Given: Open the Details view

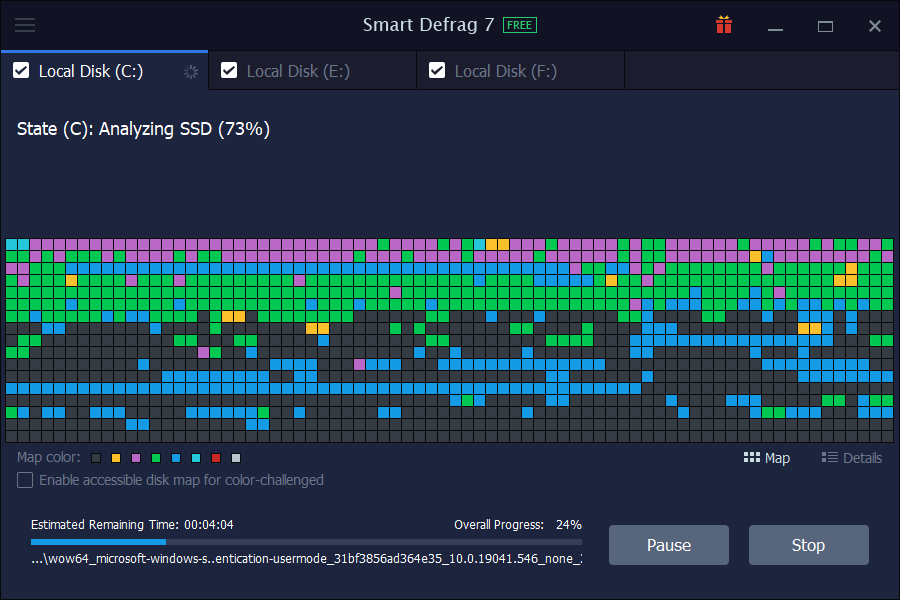Looking at the screenshot, I should tap(851, 458).
